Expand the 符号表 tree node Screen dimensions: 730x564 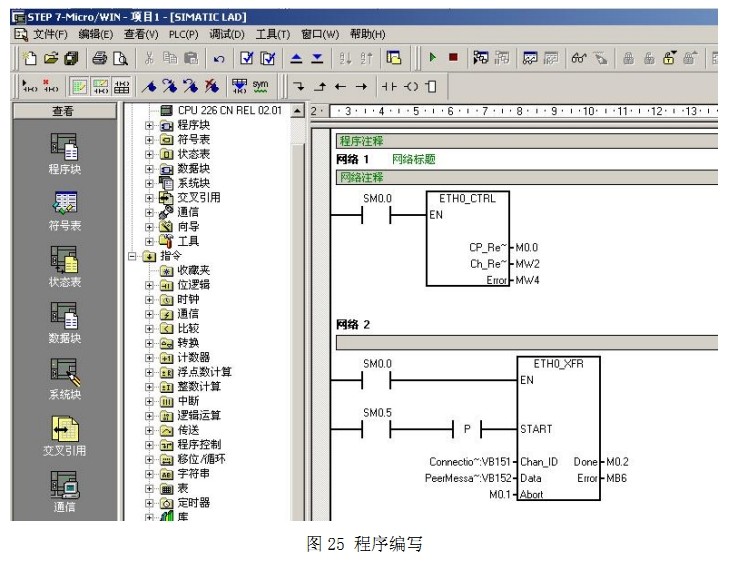coord(149,140)
